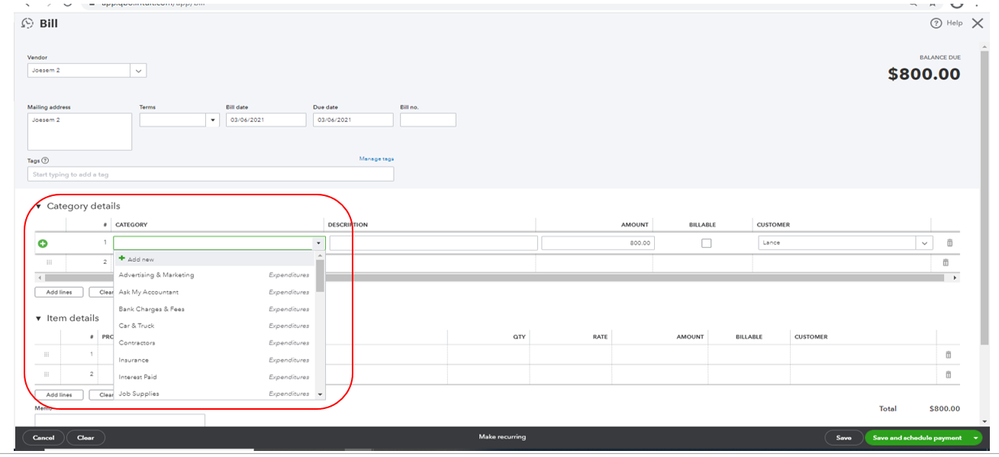Click the Memo text box

[120, 419]
